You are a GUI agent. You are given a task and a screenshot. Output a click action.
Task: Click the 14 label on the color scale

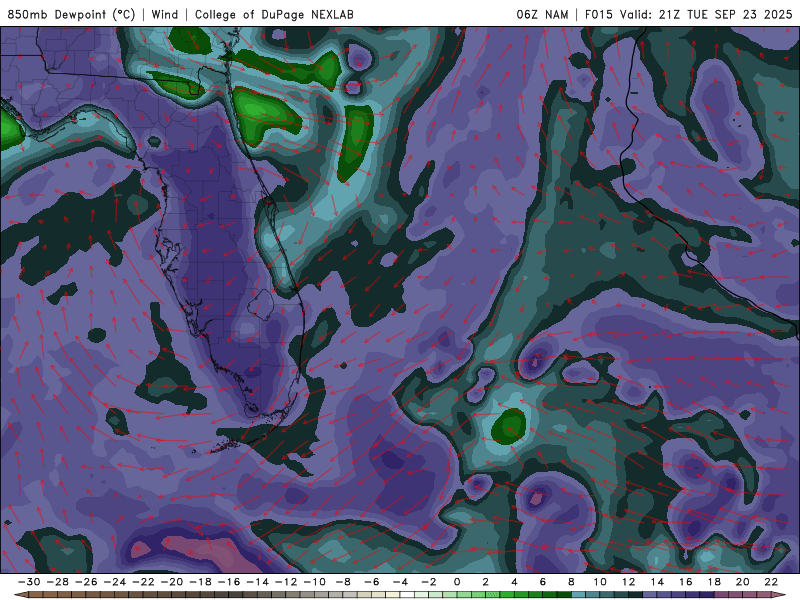click(x=657, y=582)
